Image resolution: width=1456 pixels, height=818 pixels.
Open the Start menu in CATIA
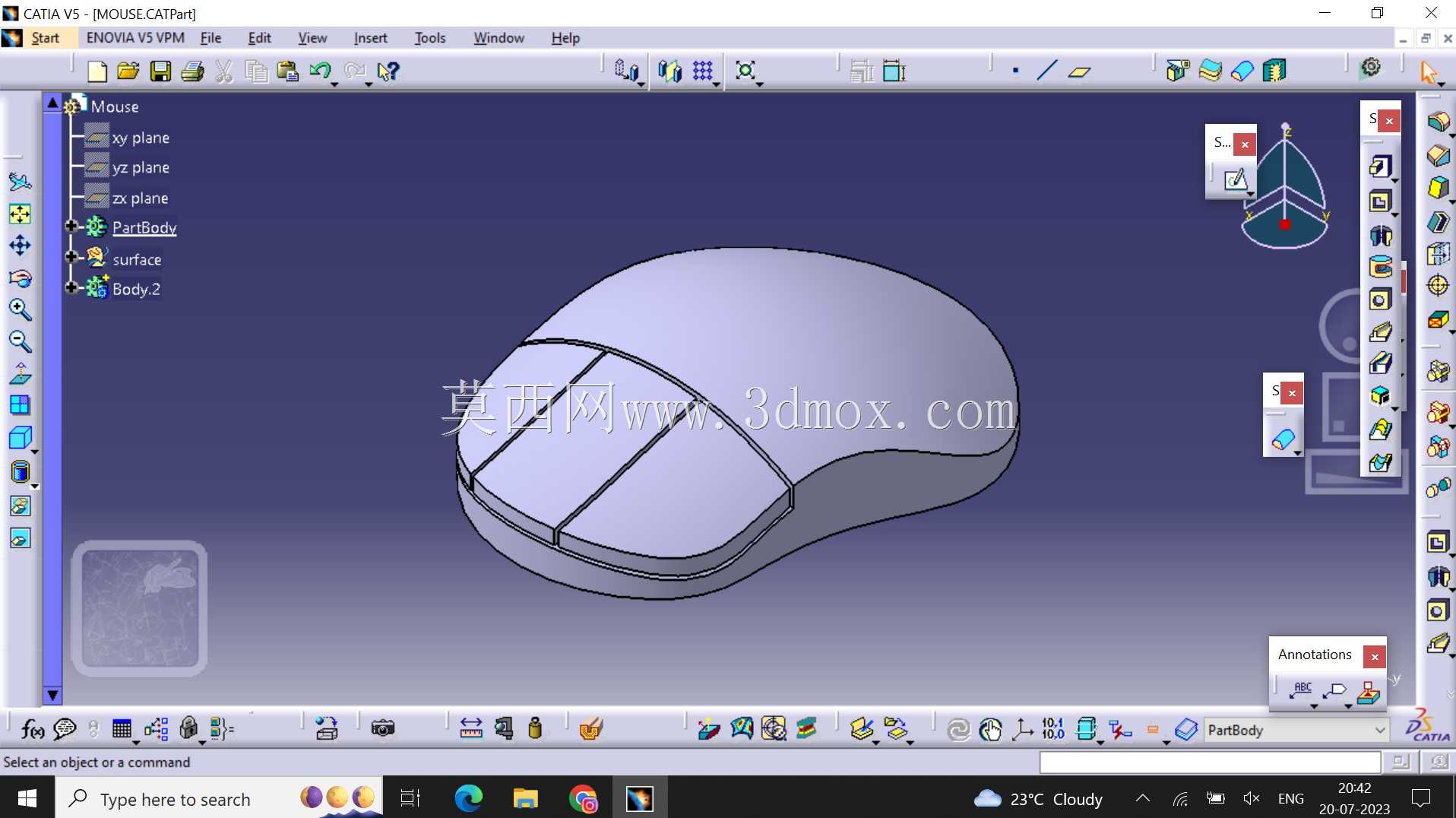click(45, 38)
